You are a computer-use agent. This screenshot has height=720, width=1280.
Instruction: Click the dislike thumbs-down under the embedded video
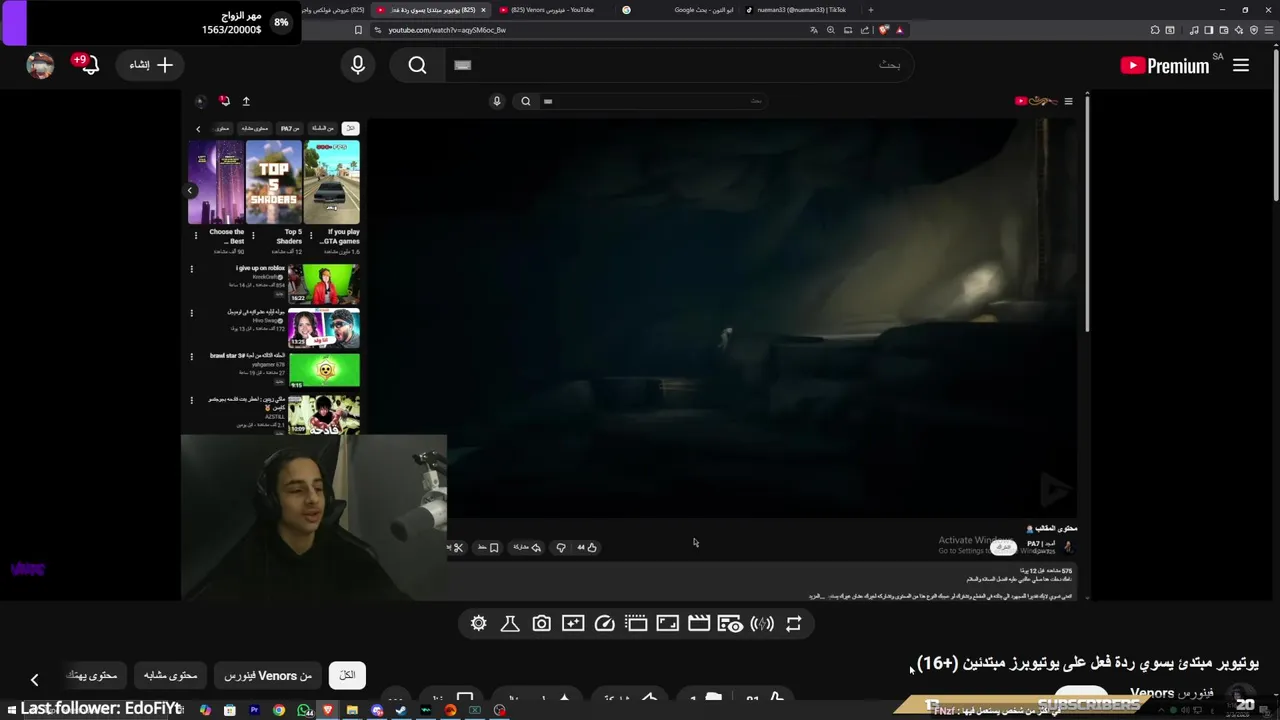pos(561,547)
